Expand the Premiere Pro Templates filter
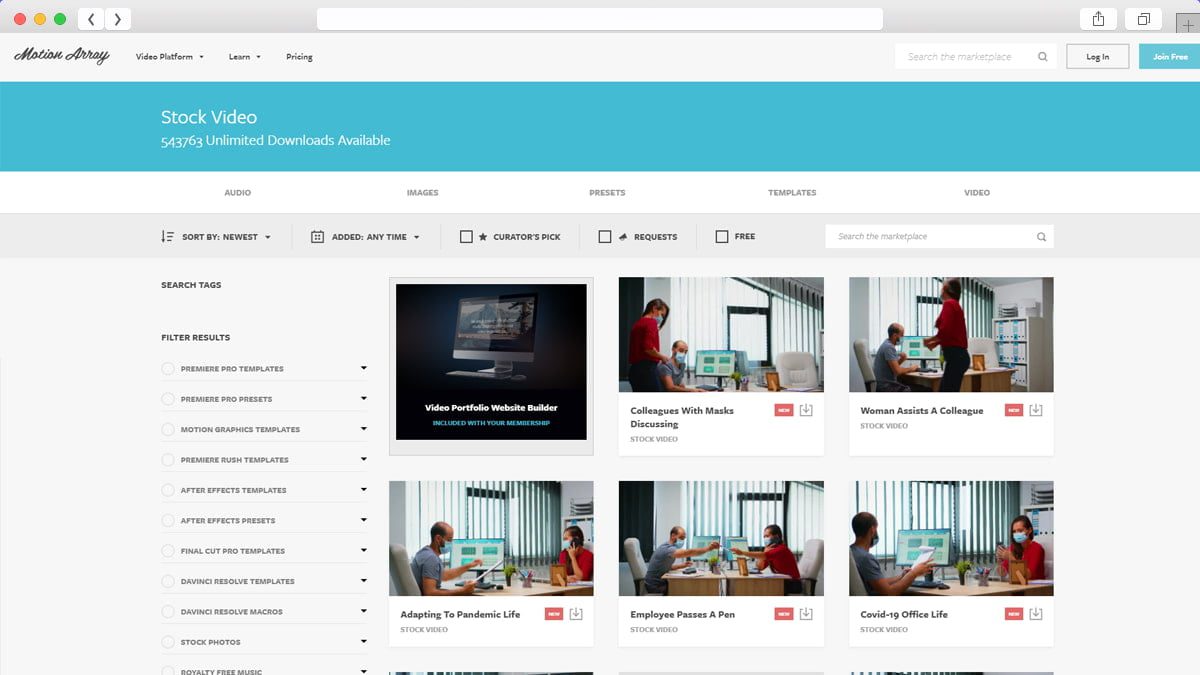Image resolution: width=1200 pixels, height=675 pixels. [x=362, y=368]
